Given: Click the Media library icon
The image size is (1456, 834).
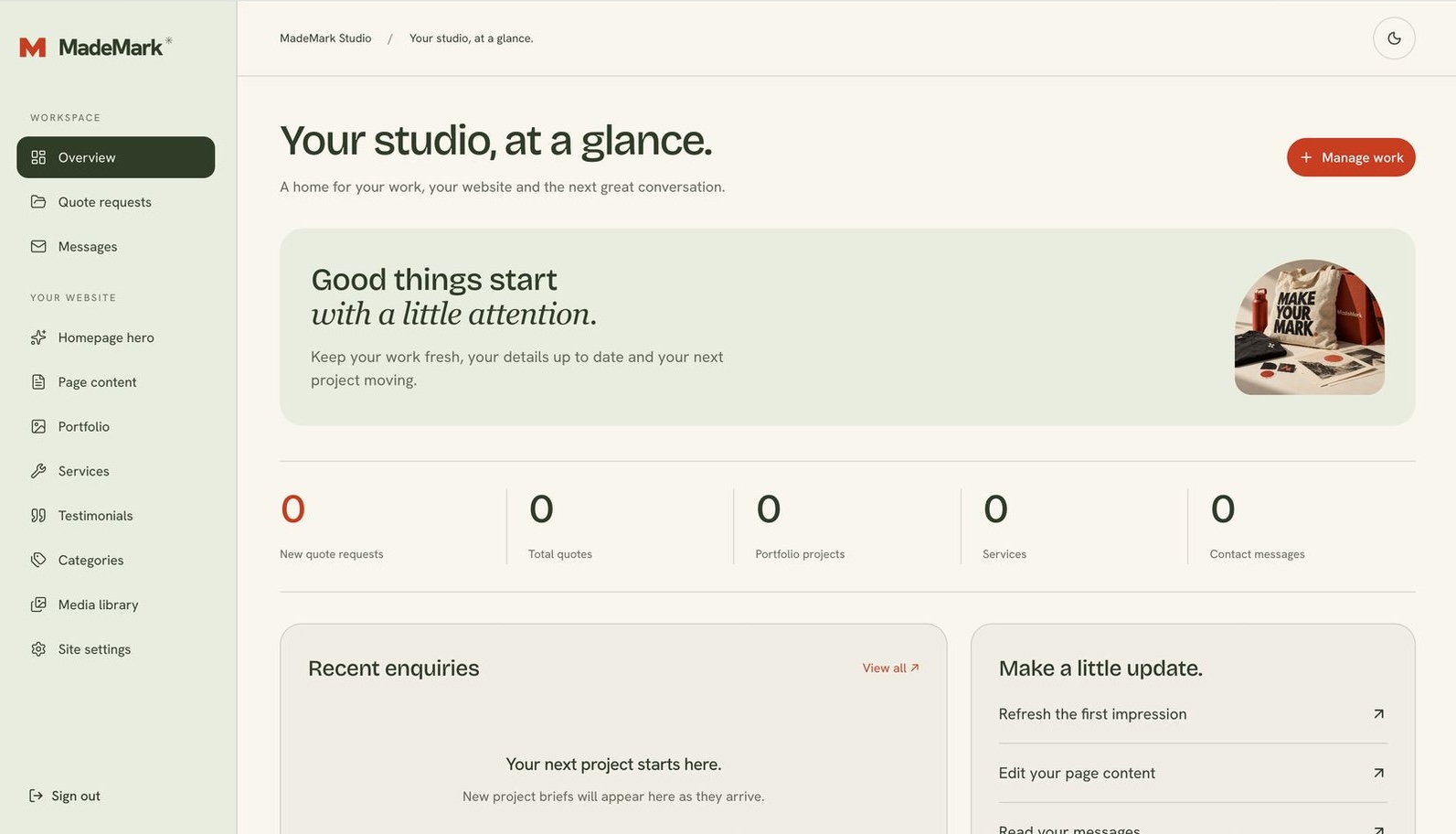Looking at the screenshot, I should point(38,604).
